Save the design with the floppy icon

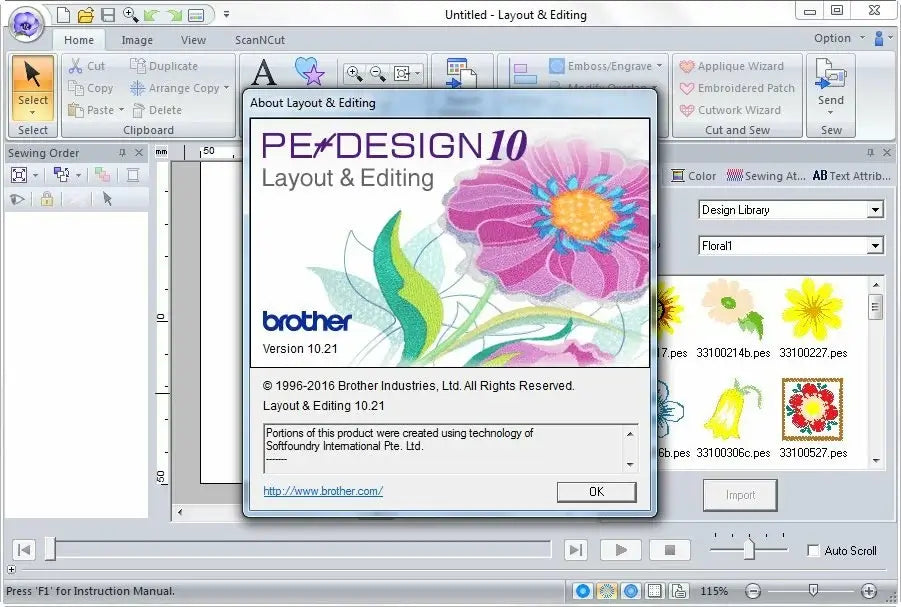click(107, 15)
